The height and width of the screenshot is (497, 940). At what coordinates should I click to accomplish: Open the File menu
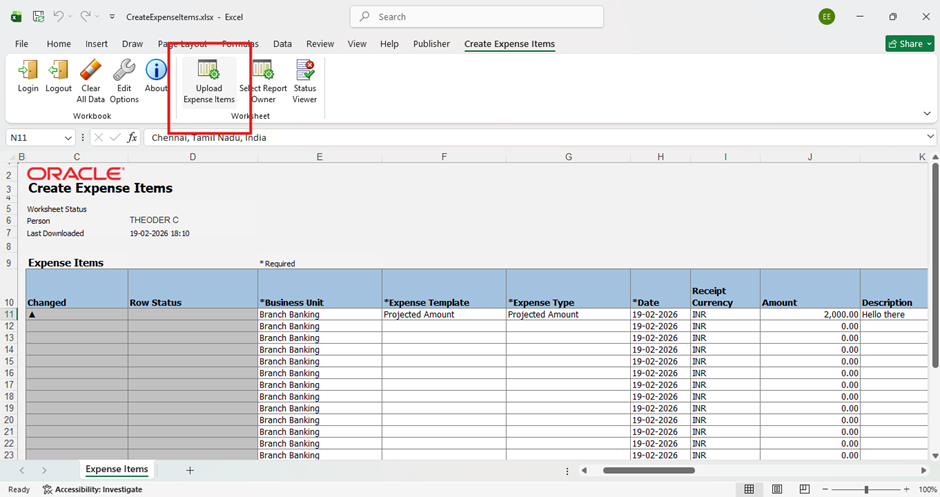(x=22, y=44)
